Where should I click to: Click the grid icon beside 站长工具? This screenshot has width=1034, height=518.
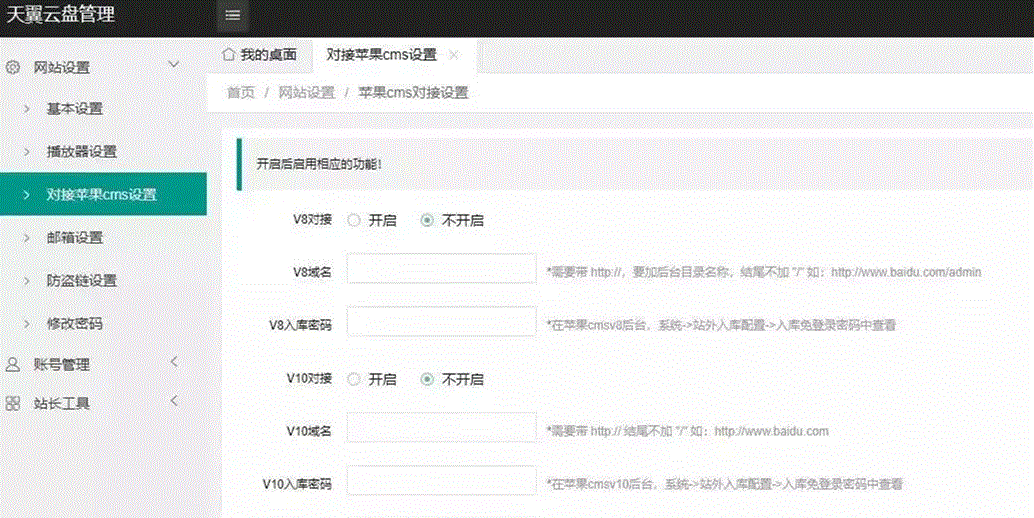tap(13, 403)
